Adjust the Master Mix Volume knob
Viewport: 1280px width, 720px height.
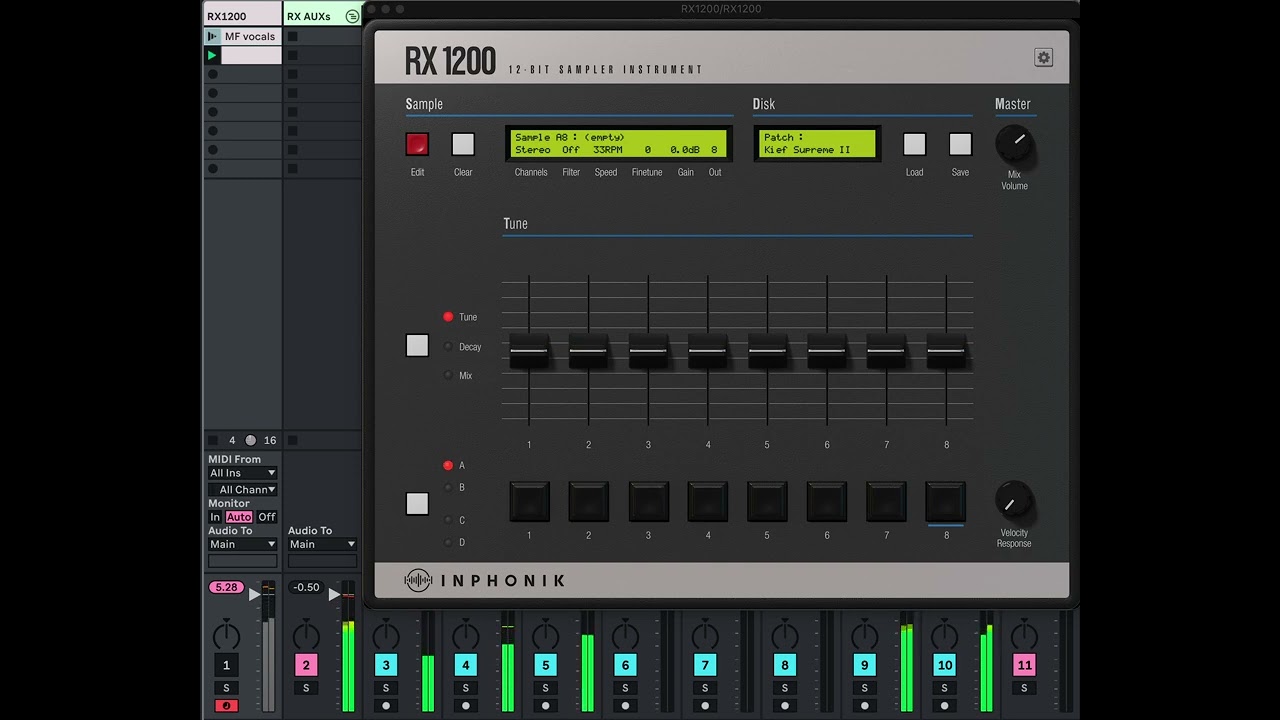[x=1014, y=144]
